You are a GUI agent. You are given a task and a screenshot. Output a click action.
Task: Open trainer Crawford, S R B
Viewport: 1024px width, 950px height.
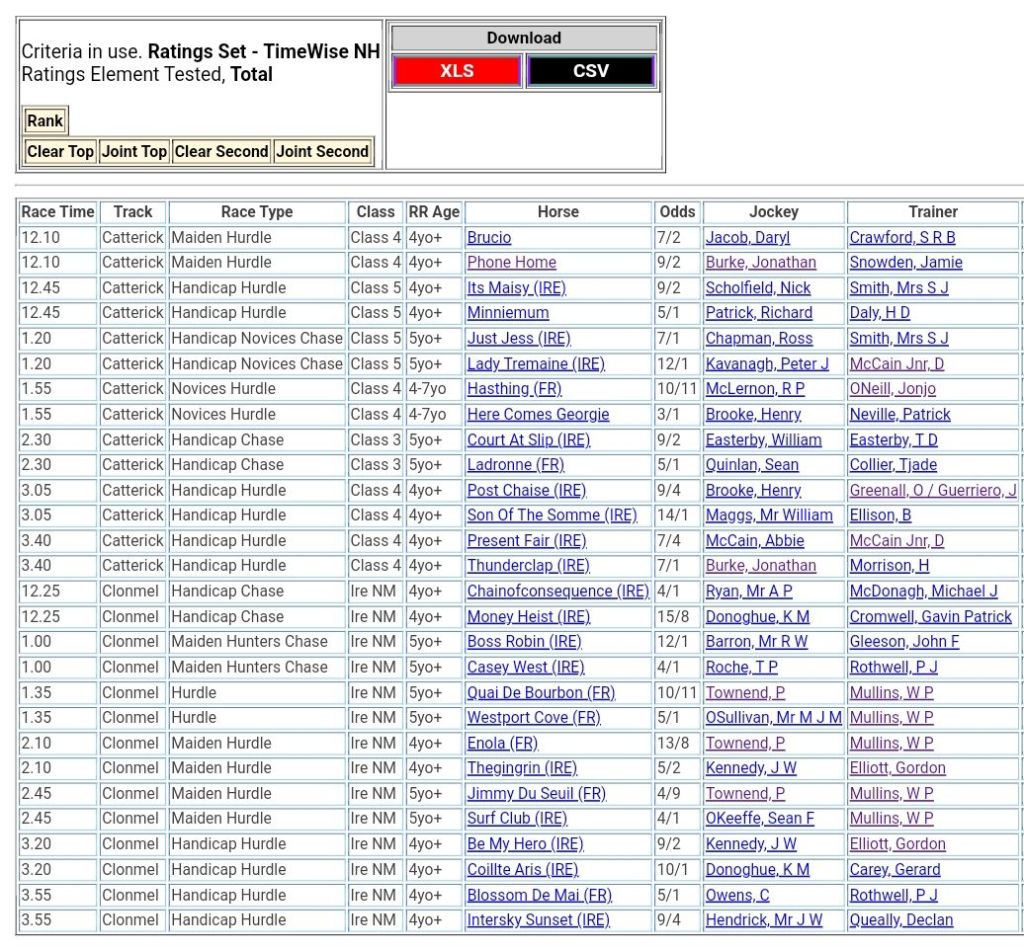click(902, 238)
